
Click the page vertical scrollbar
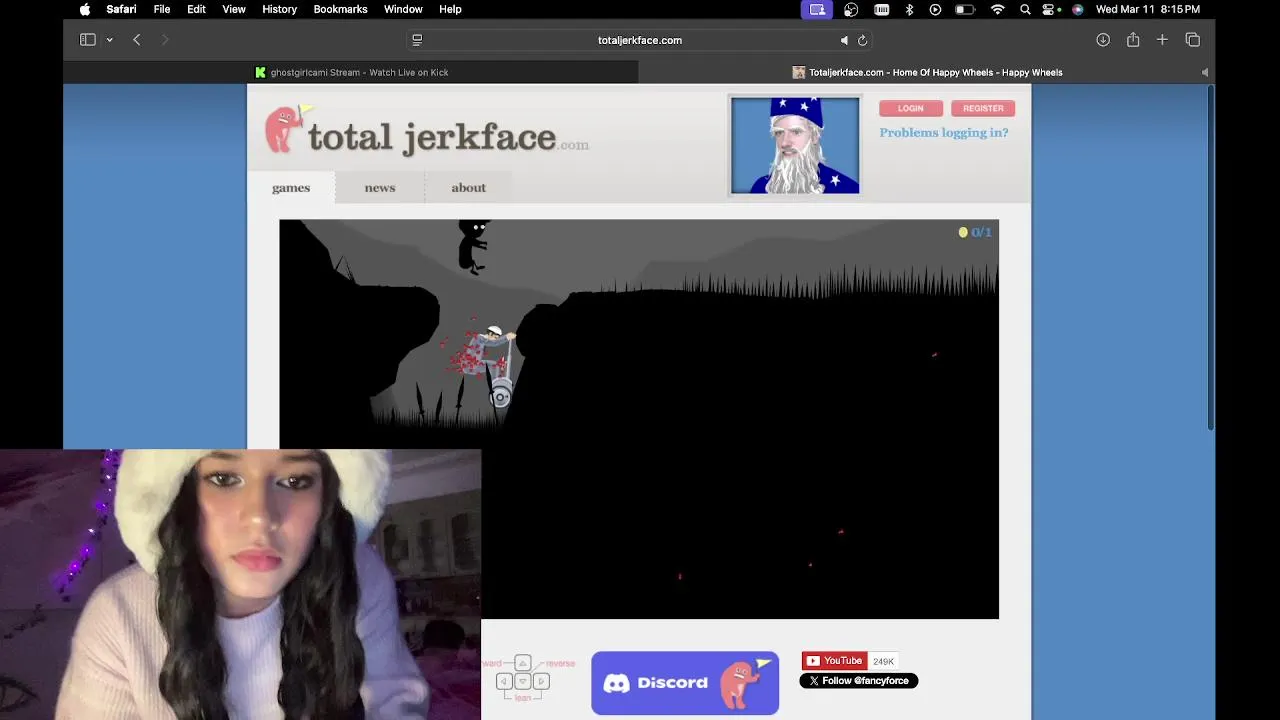(x=1210, y=260)
